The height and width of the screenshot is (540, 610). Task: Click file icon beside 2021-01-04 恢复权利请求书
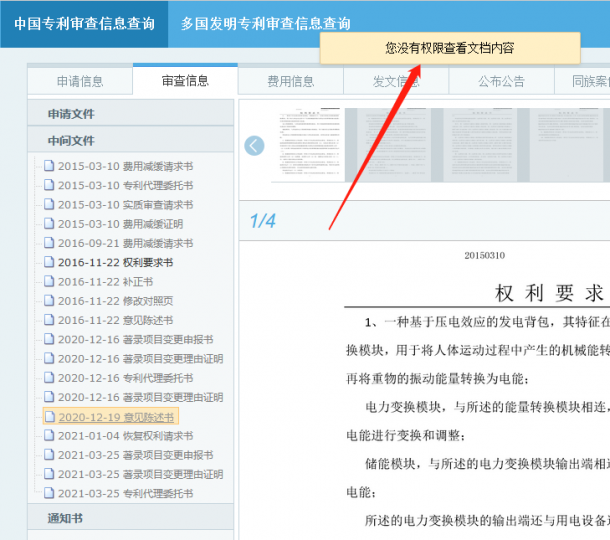[49, 435]
